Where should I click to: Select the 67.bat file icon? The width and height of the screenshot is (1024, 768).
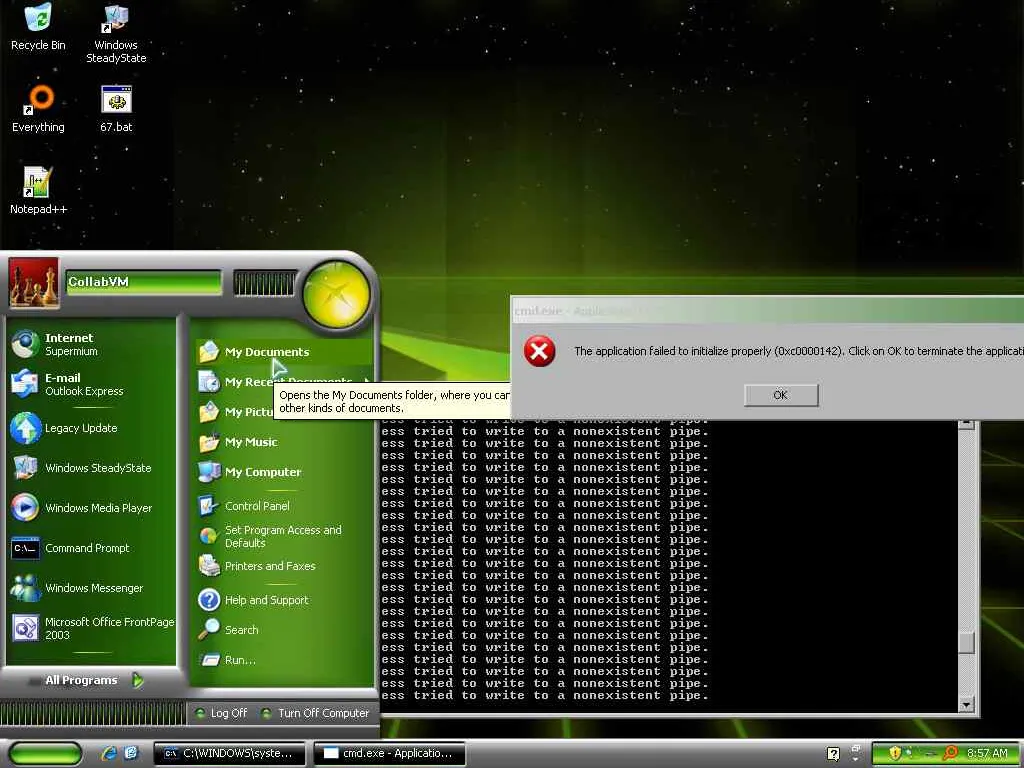116,109
